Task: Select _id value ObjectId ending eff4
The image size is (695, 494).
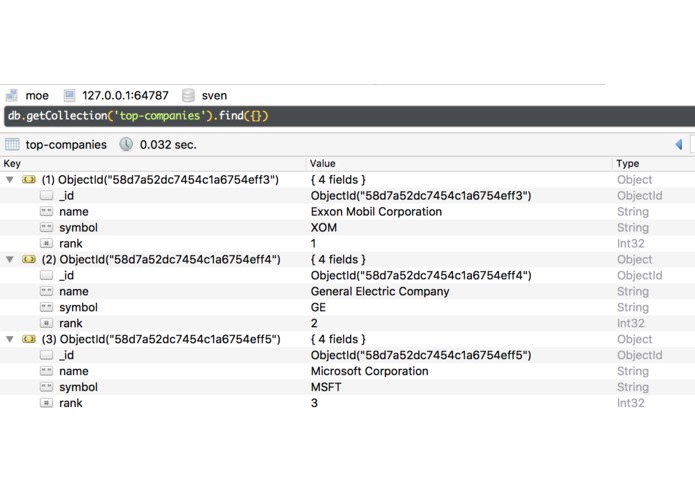Action: 421,275
